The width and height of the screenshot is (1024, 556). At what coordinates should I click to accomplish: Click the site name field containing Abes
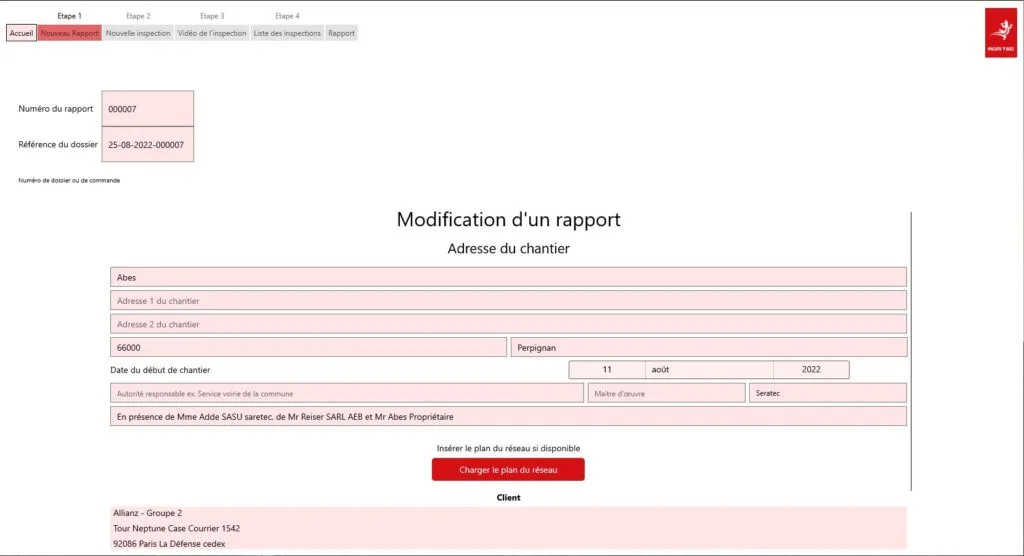click(508, 277)
